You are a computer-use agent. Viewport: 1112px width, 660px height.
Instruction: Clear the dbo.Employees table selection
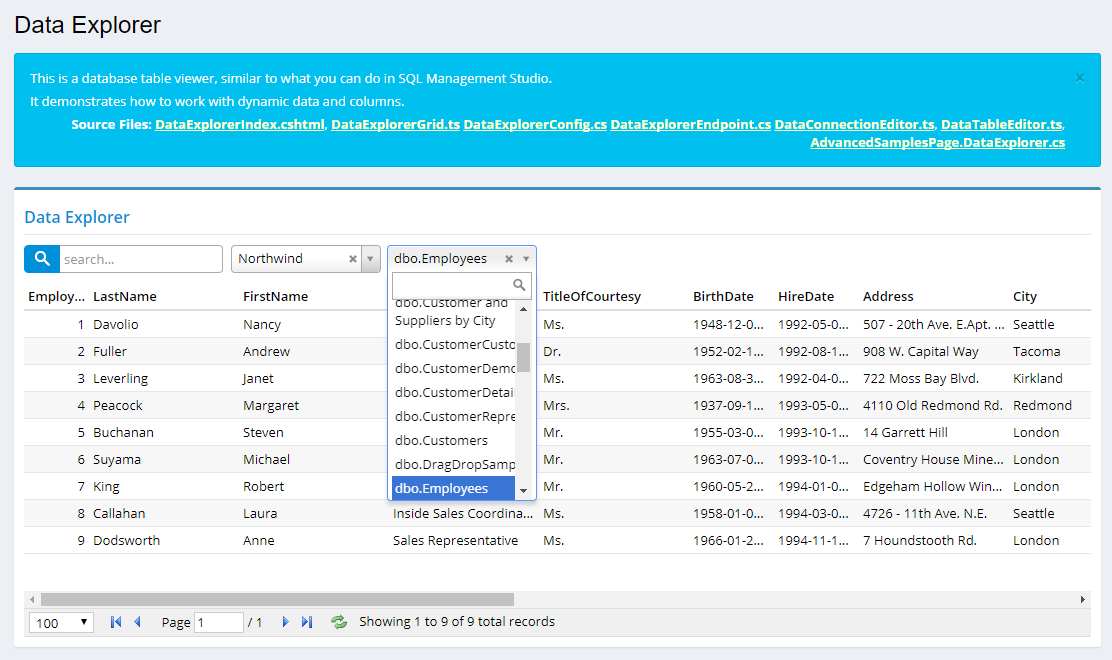pos(509,259)
